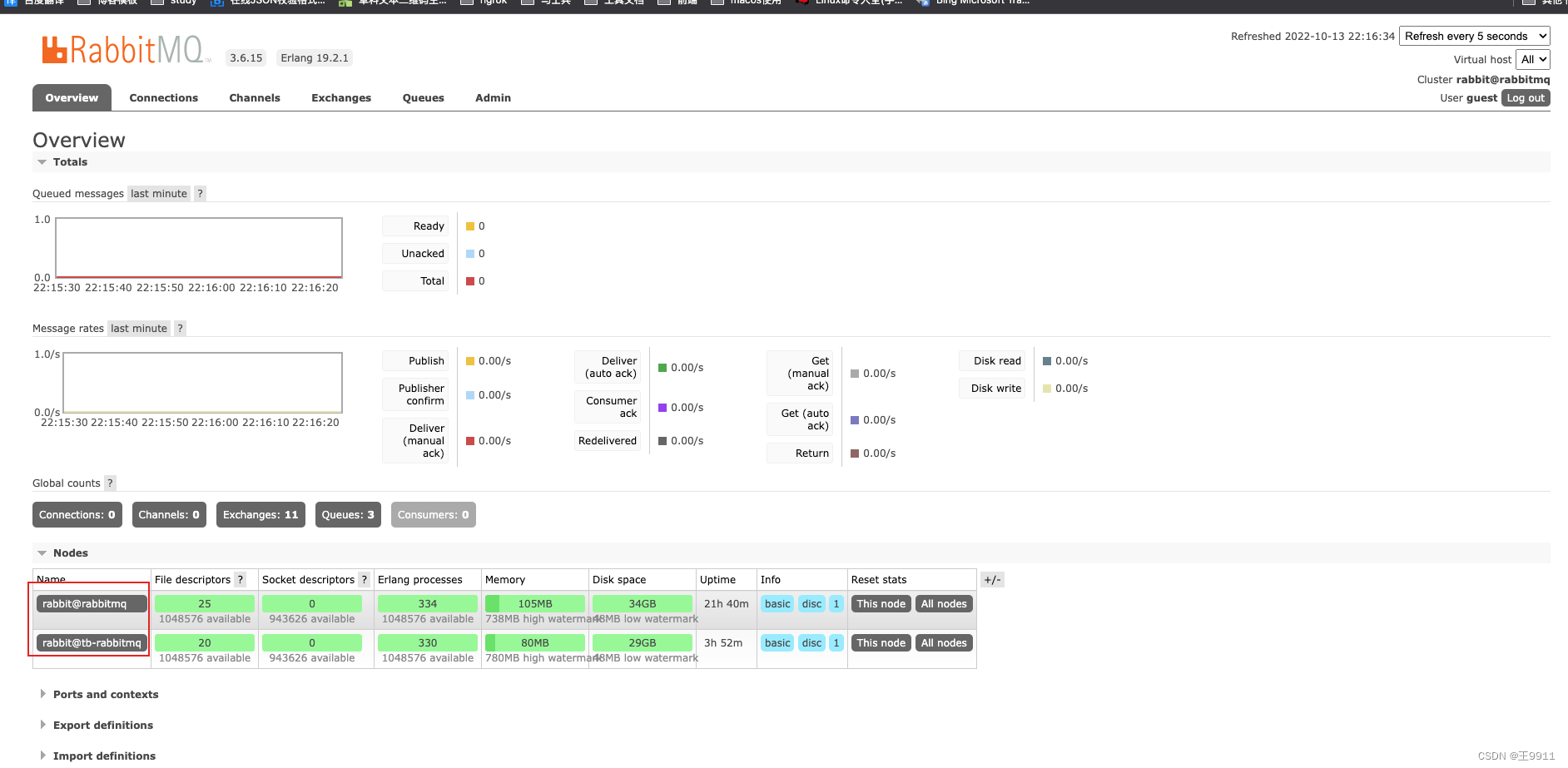The width and height of the screenshot is (1568, 768).
Task: Click uptime value 21h 40m
Action: point(727,604)
